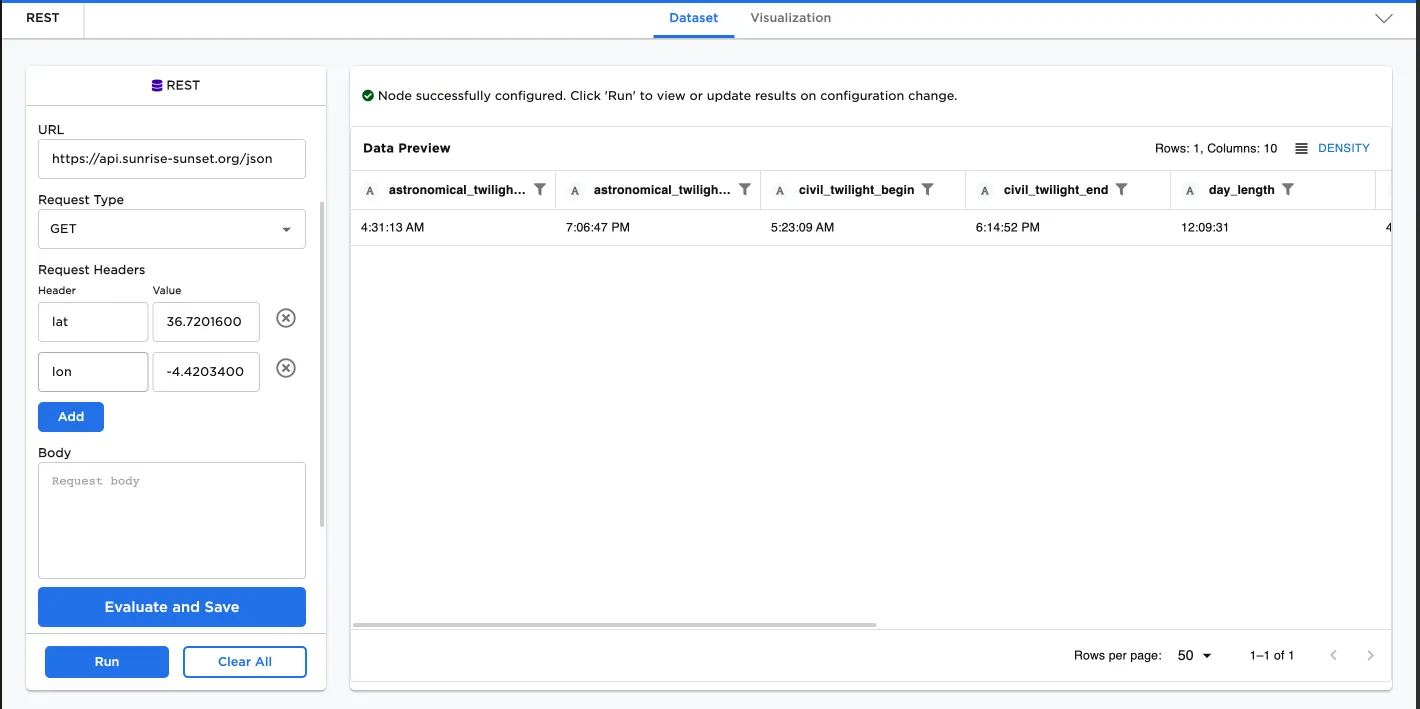Add a new request header
Viewport: 1420px width, 709px height.
[70, 417]
